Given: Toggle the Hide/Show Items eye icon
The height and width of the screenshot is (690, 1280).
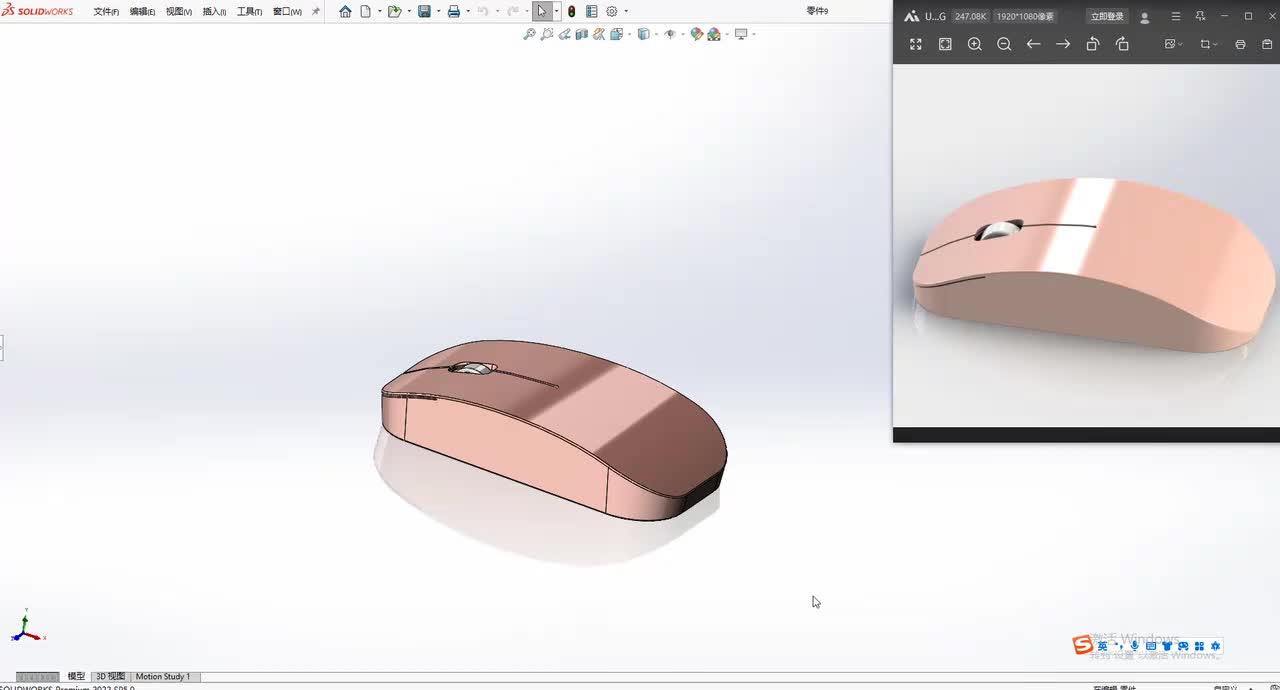Looking at the screenshot, I should [x=670, y=34].
